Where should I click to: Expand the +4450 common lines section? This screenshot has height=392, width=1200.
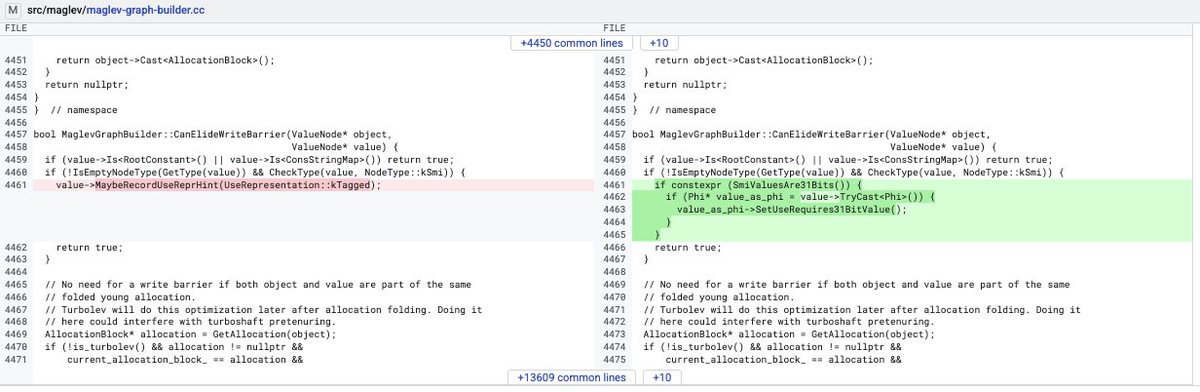click(572, 44)
